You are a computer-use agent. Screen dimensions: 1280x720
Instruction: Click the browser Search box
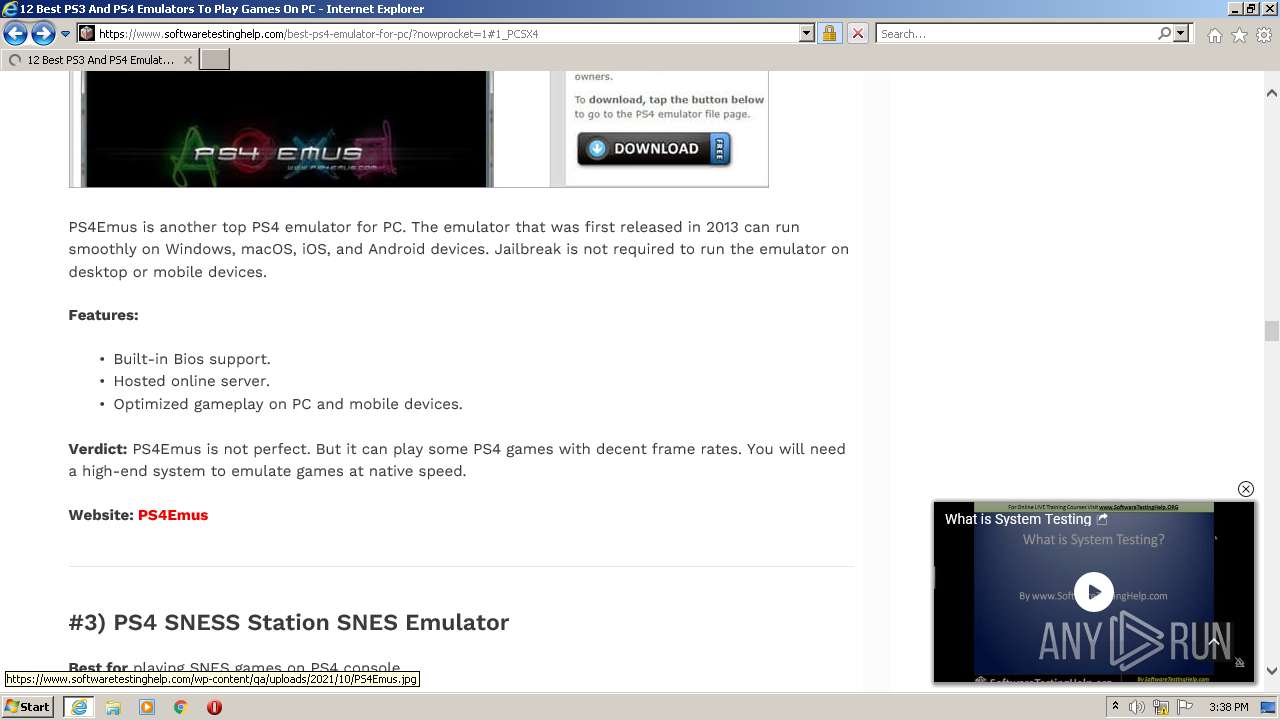(x=1016, y=34)
